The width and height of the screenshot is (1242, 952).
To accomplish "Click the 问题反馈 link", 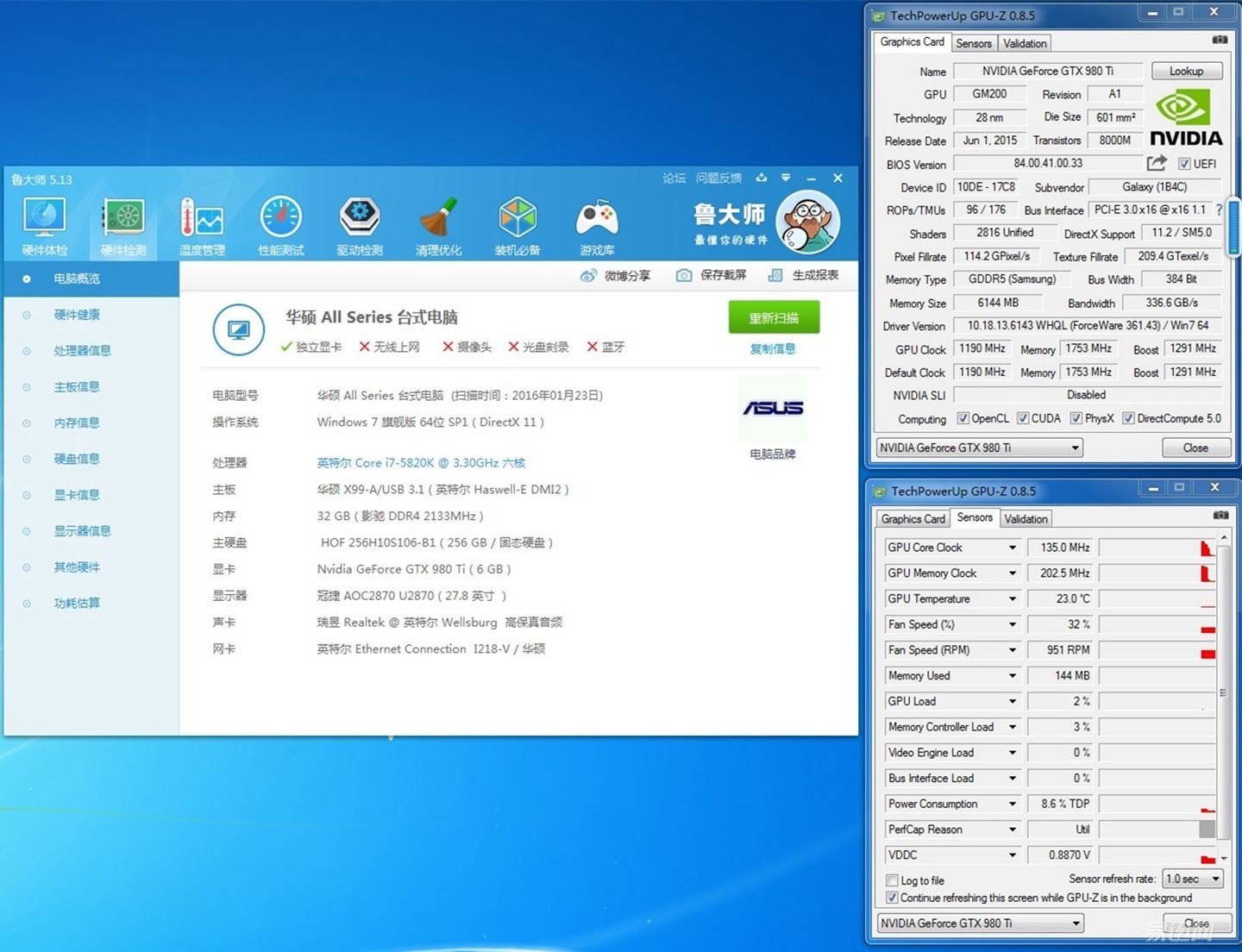I will tap(718, 178).
